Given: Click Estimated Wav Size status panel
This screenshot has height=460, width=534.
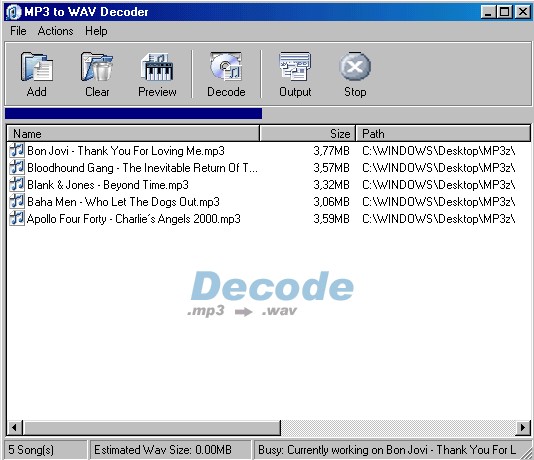Looking at the screenshot, I should tap(170, 449).
